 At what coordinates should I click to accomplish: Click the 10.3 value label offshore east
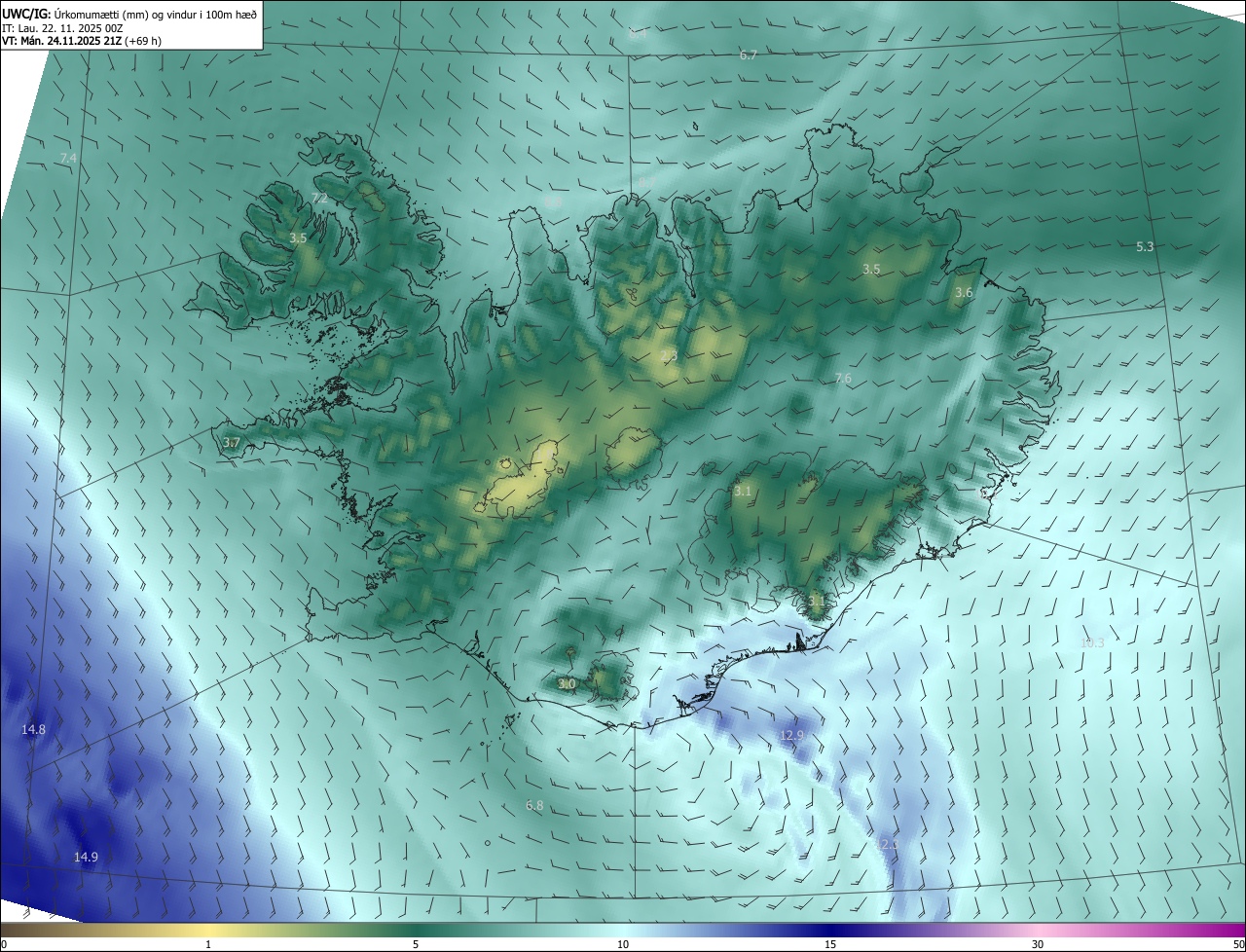[1092, 643]
